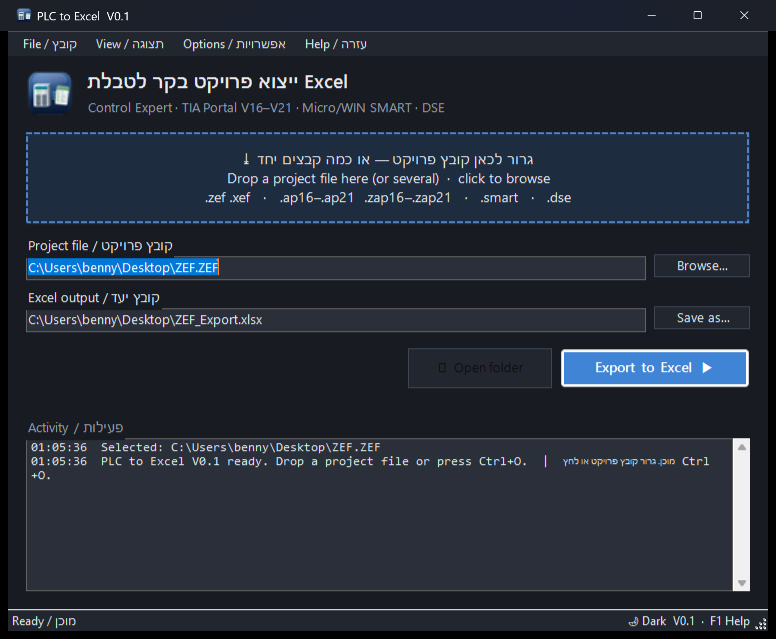
Task: Click the title bar application icon
Action: point(24,16)
